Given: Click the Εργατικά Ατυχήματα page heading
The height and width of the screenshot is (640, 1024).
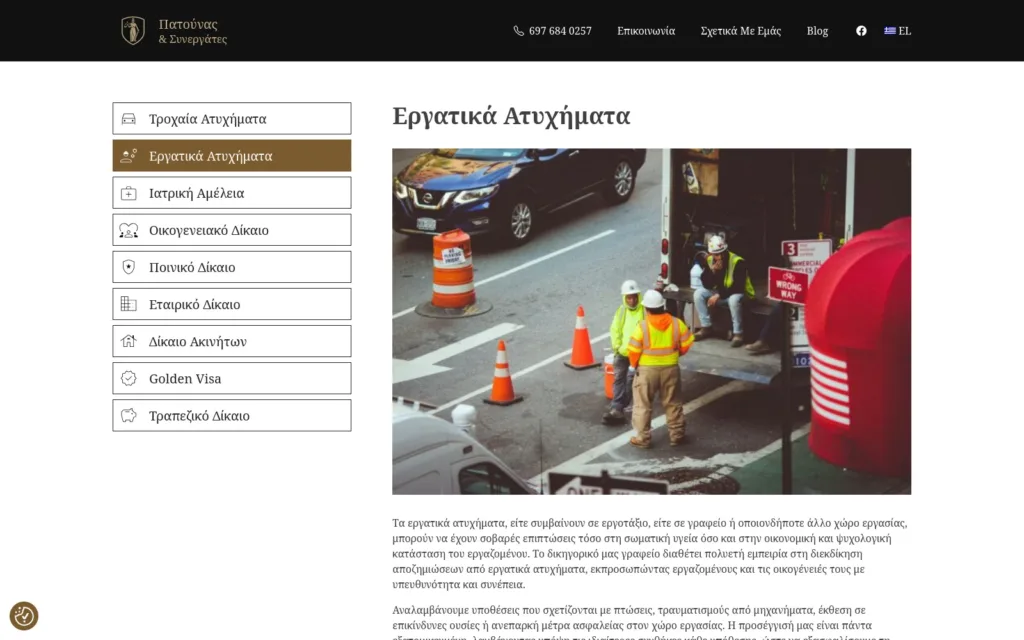Looking at the screenshot, I should point(511,116).
